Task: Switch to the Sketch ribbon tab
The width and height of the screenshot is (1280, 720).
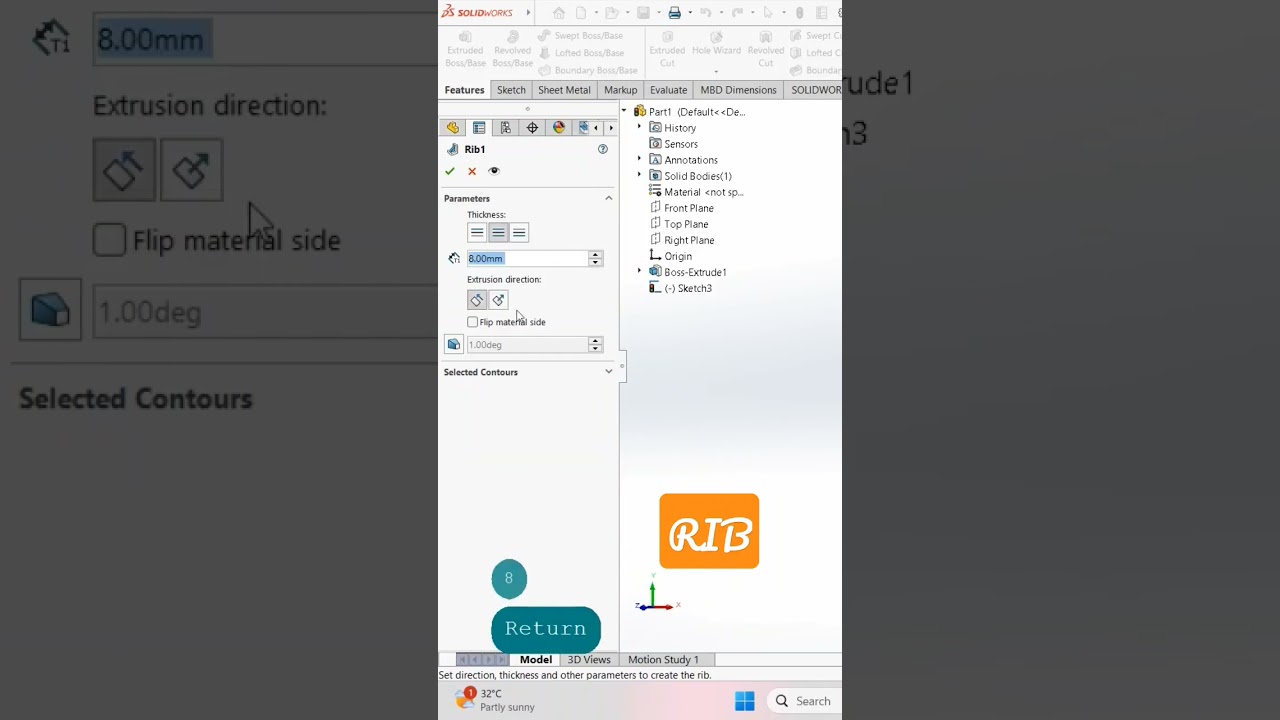Action: [x=511, y=90]
